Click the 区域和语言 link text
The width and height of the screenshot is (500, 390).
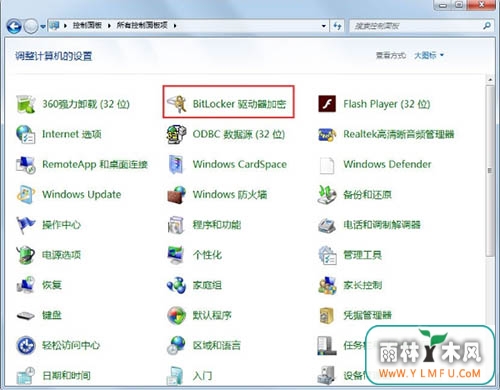217,345
